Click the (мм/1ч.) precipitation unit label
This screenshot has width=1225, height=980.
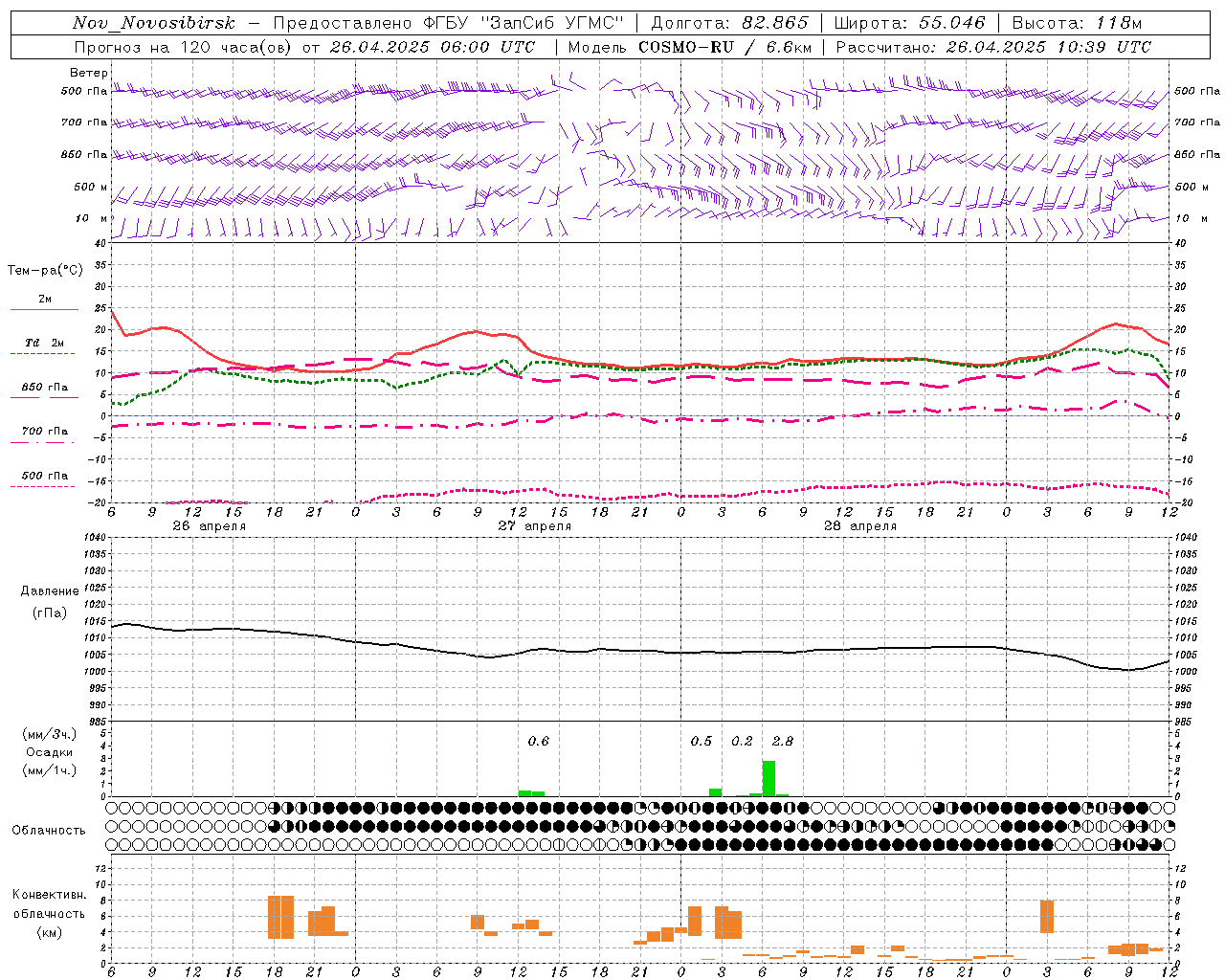50,770
